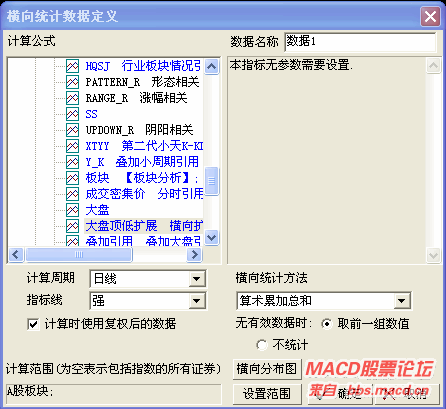
Task: Open the 计算周期 日线 dropdown
Action: tap(196, 279)
